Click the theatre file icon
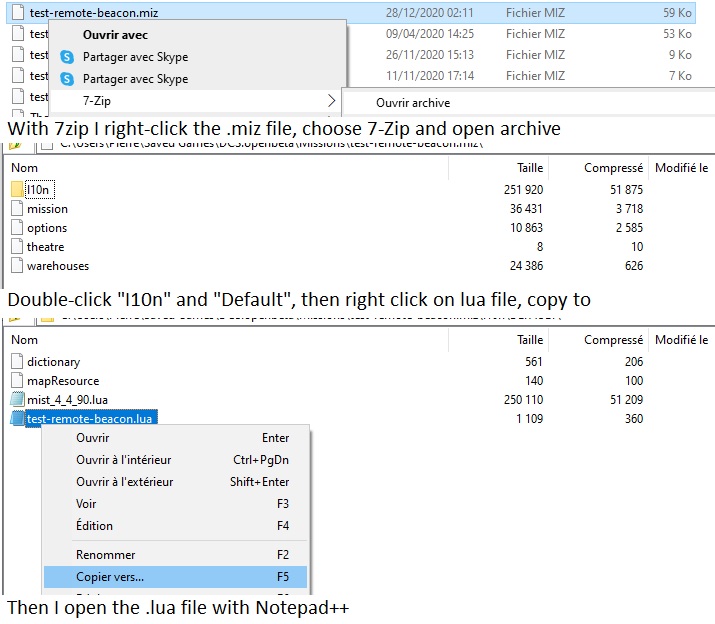Image resolution: width=715 pixels, height=624 pixels. tap(17, 246)
